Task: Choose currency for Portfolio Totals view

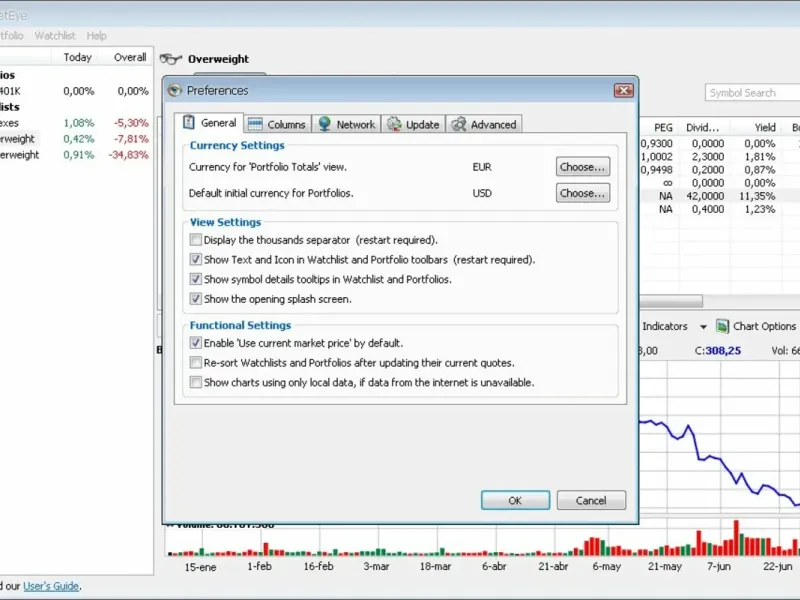Action: point(583,167)
